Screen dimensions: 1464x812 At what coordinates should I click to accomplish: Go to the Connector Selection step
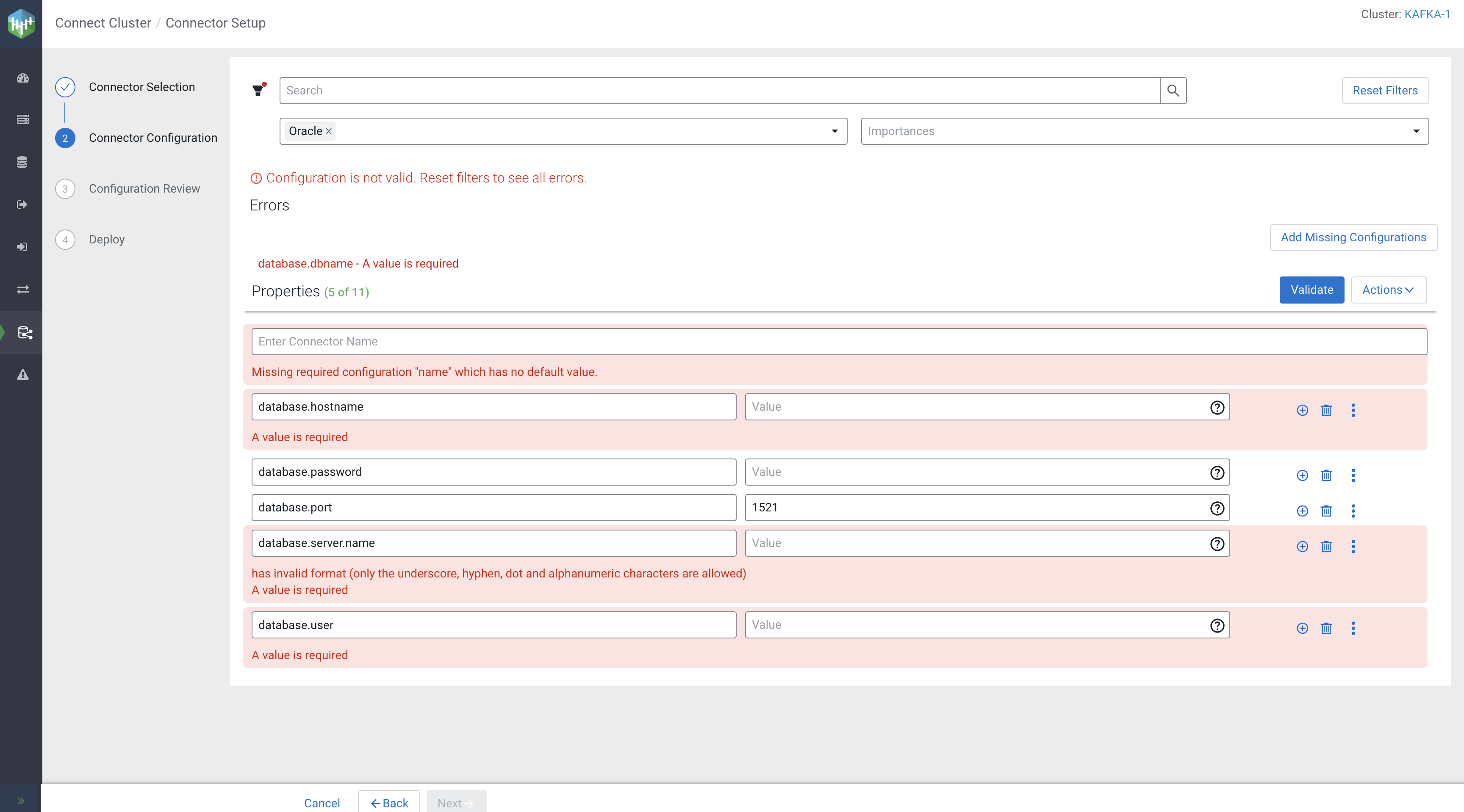tap(141, 87)
